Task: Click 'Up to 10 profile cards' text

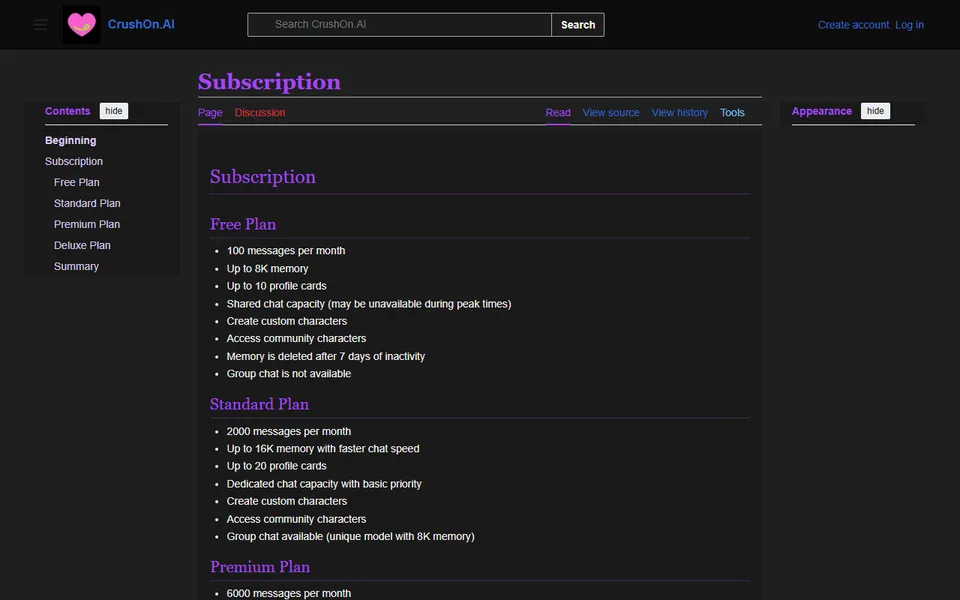Action: [x=277, y=286]
